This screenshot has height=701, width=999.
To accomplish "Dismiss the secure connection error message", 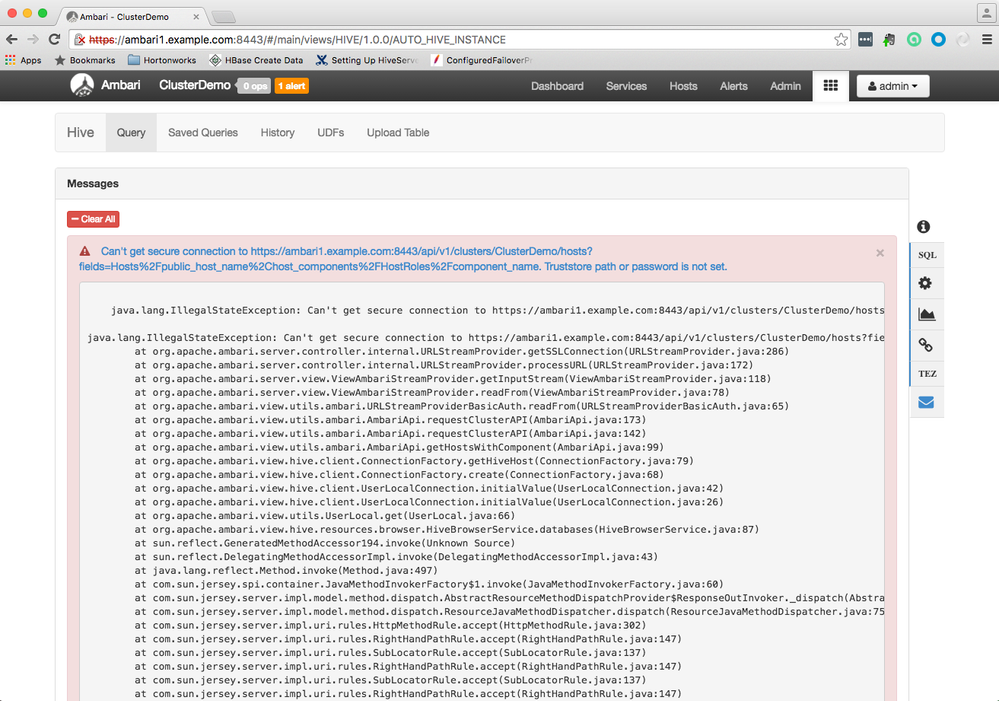I will pyautogui.click(x=879, y=253).
